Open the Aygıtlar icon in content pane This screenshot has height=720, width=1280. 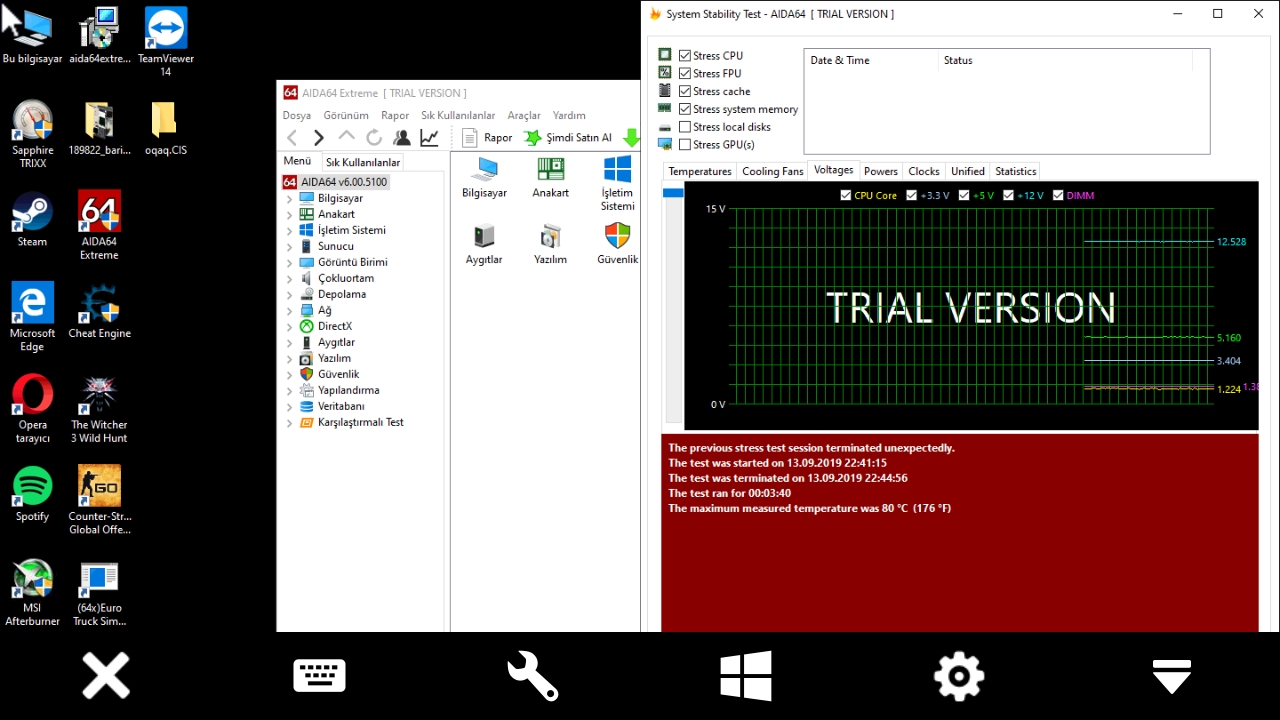(x=484, y=244)
